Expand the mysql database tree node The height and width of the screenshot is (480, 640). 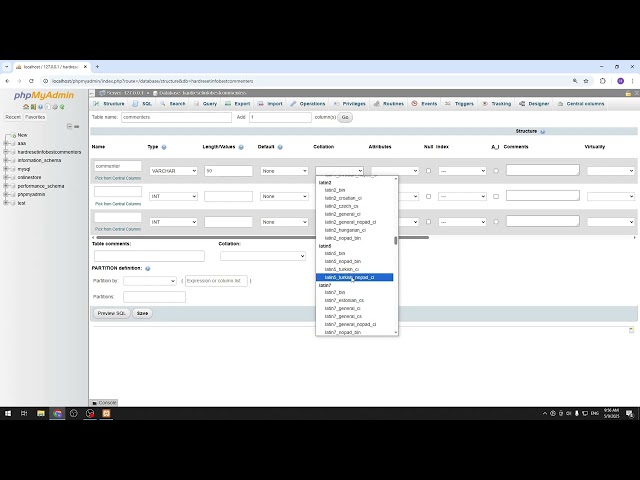7,169
